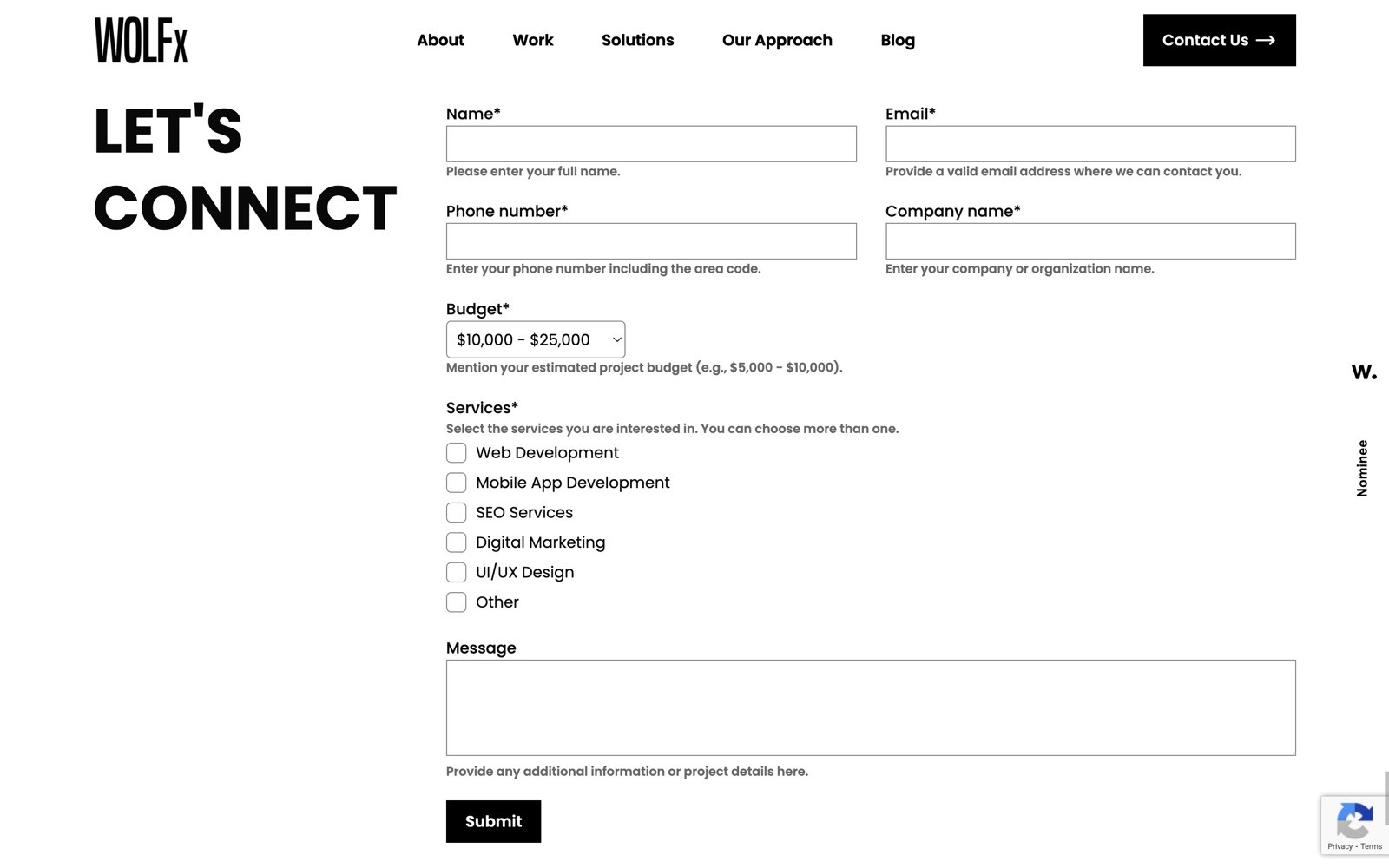Open the Budget dropdown
This screenshot has height=868, width=1389.
coord(535,339)
